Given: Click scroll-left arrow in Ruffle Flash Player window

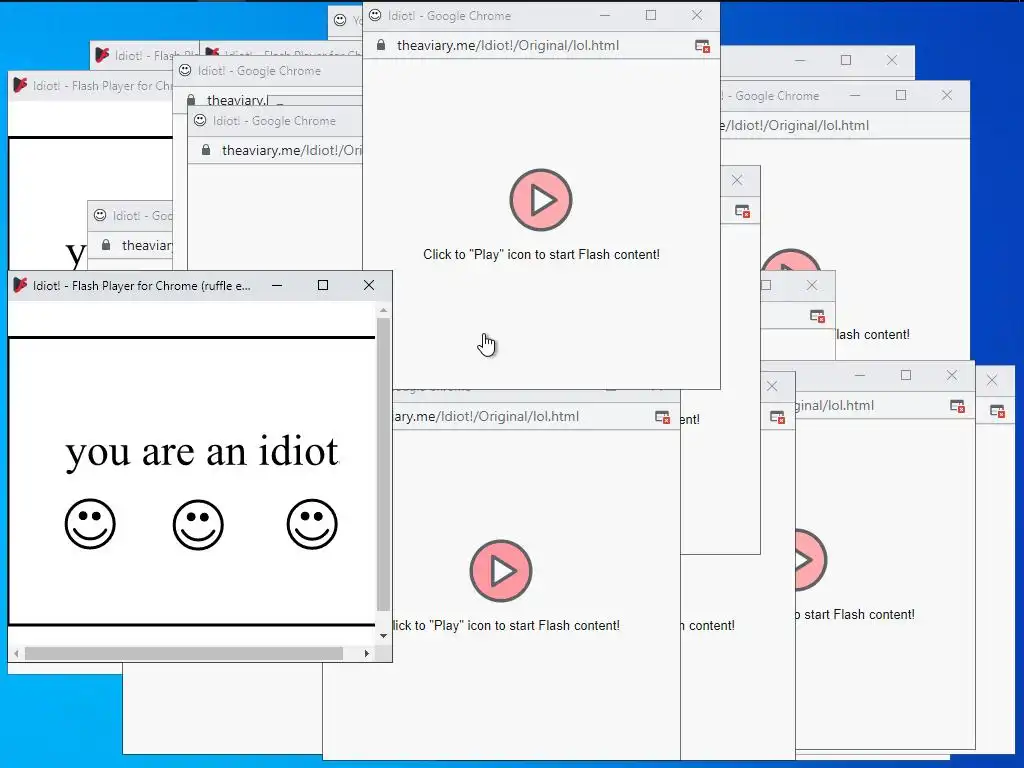Looking at the screenshot, I should point(16,653).
